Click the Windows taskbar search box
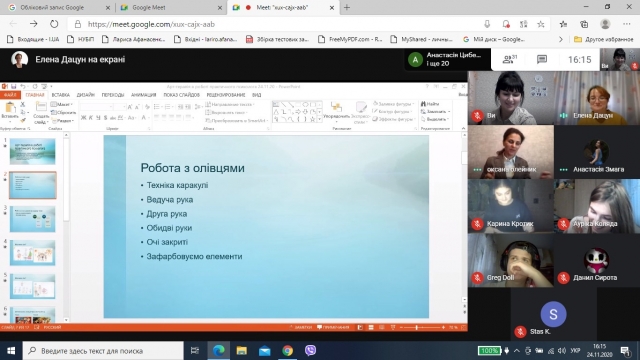Image resolution: width=640 pixels, height=360 pixels. pyautogui.click(x=103, y=351)
